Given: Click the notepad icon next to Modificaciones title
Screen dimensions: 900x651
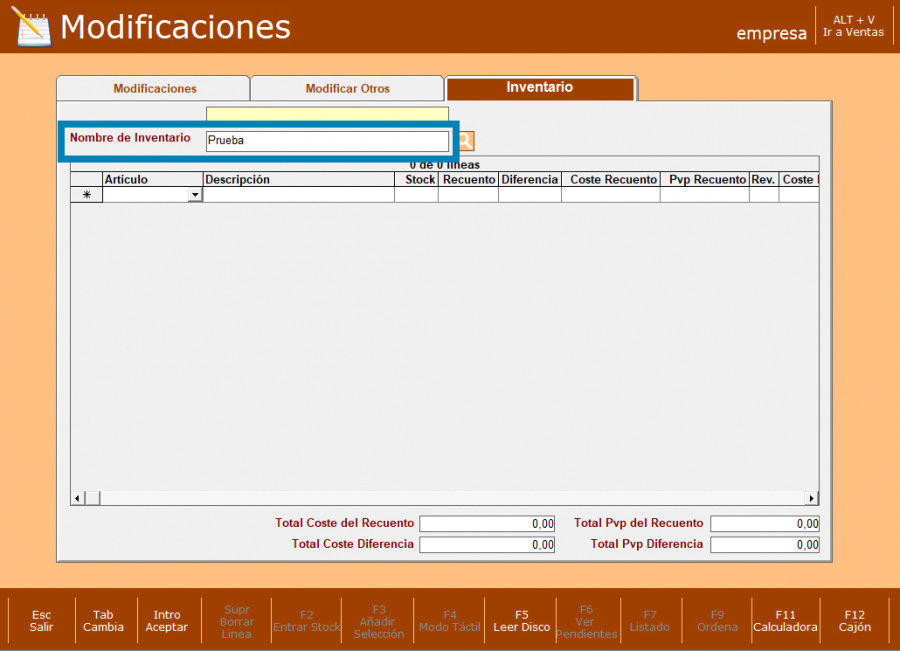Looking at the screenshot, I should [31, 26].
